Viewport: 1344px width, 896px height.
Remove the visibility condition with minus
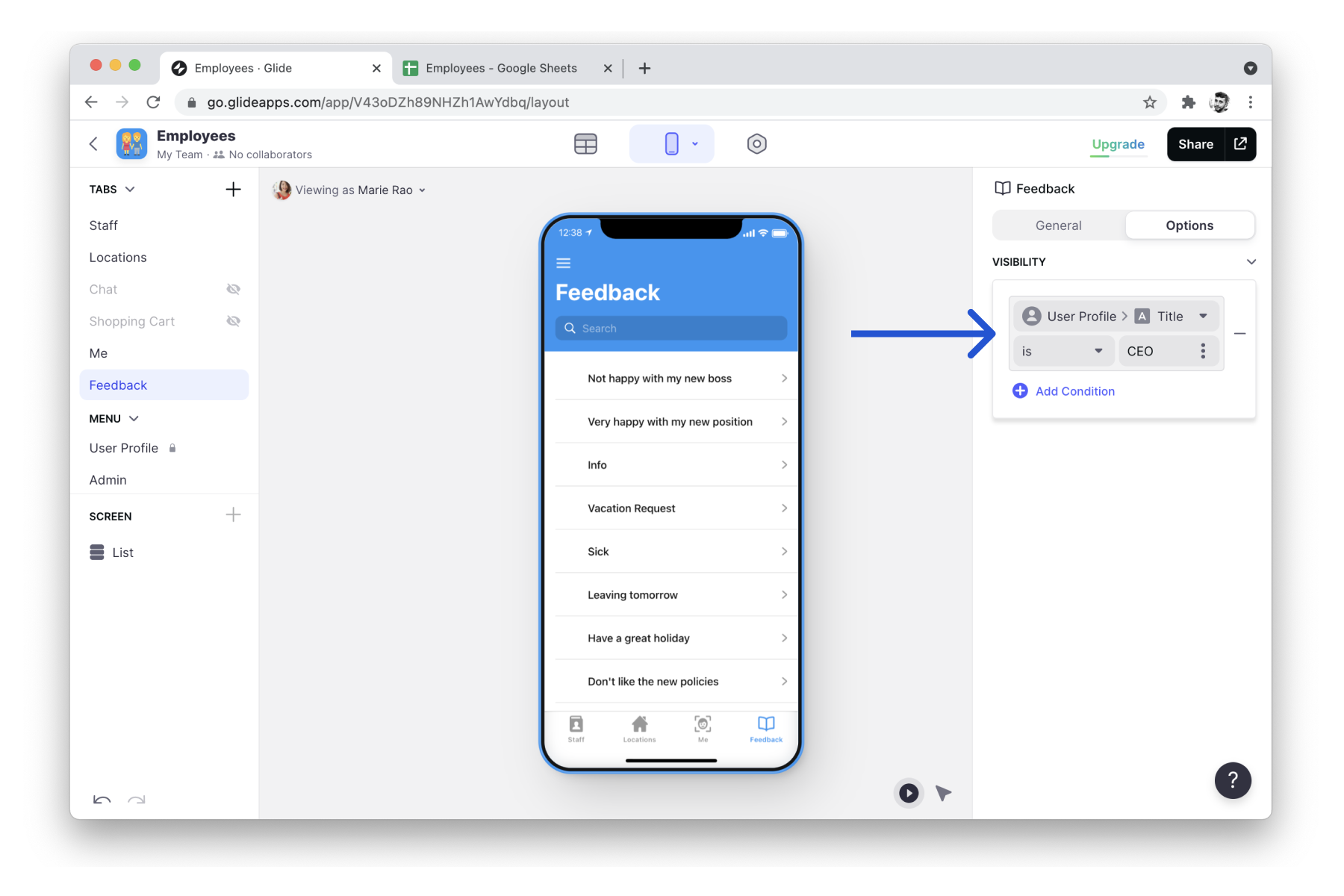pyautogui.click(x=1239, y=334)
